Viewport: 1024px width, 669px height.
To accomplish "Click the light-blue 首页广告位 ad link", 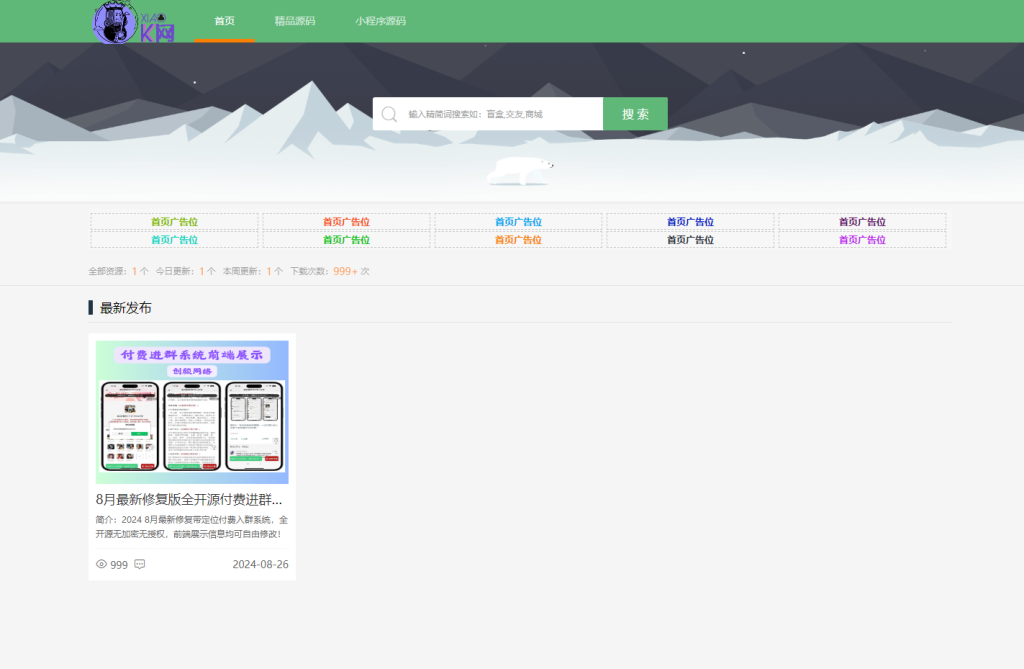I will (518, 222).
